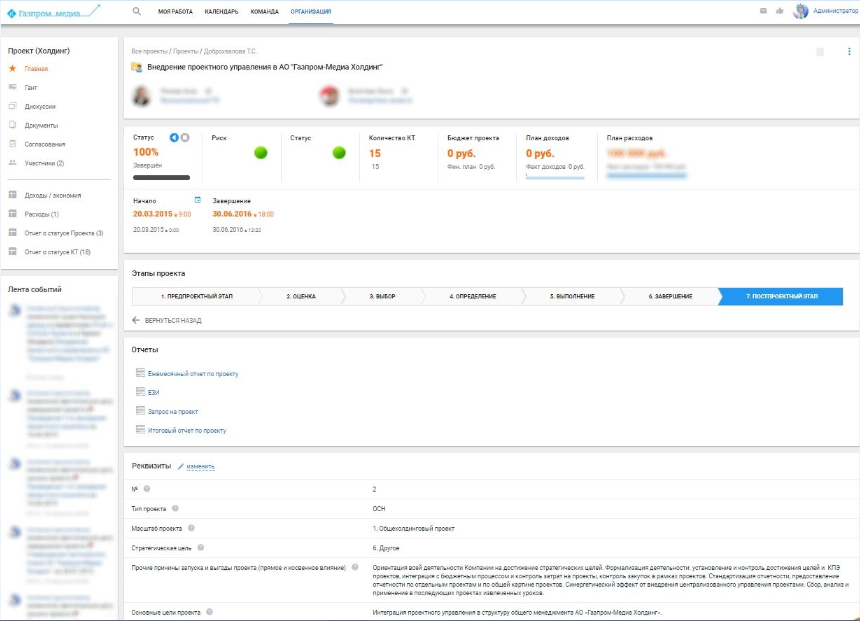The height and width of the screenshot is (621, 860).
Task: Open Гант view from sidebar
Action: pos(31,88)
